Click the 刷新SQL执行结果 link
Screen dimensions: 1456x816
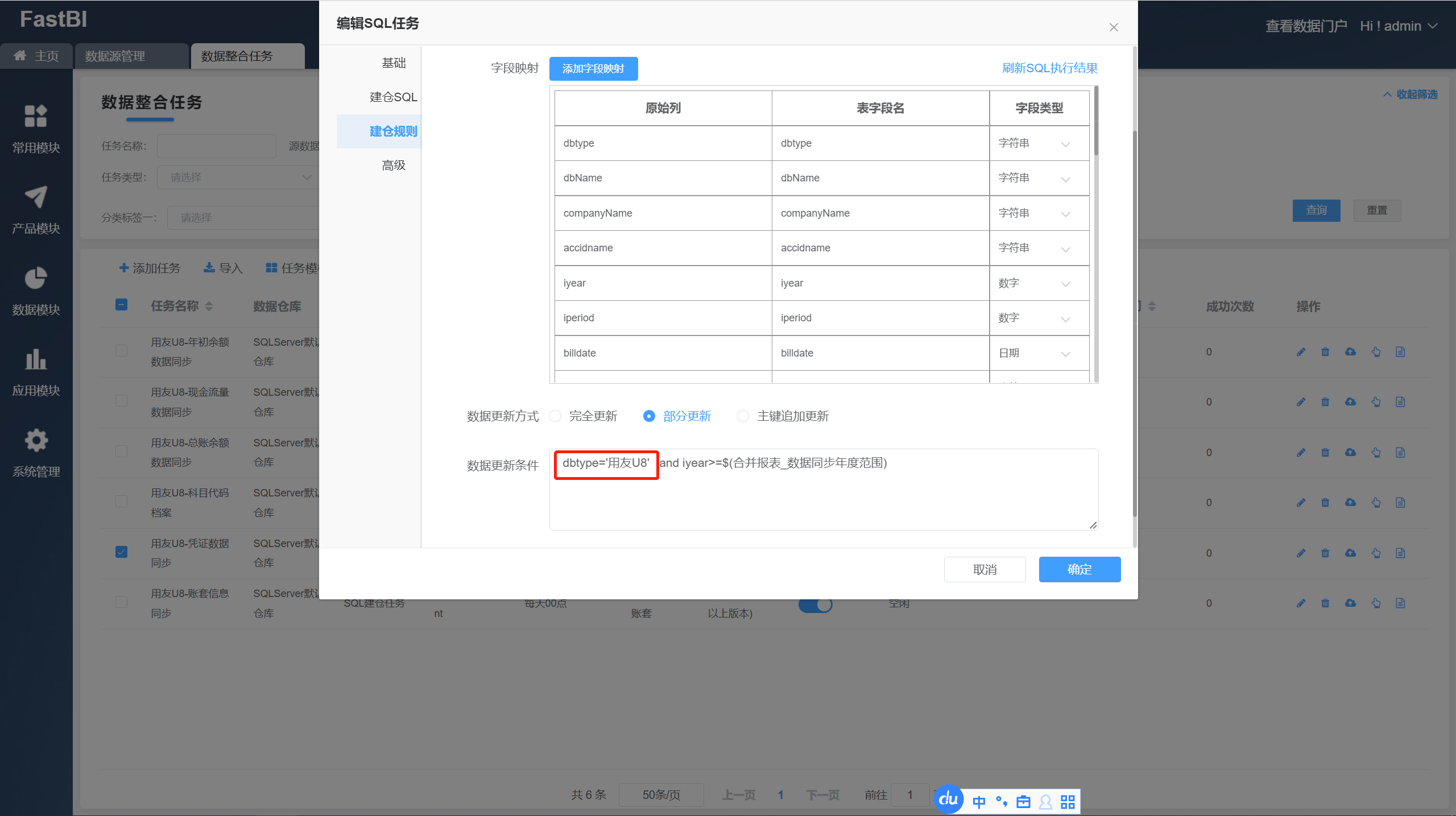coord(1049,68)
